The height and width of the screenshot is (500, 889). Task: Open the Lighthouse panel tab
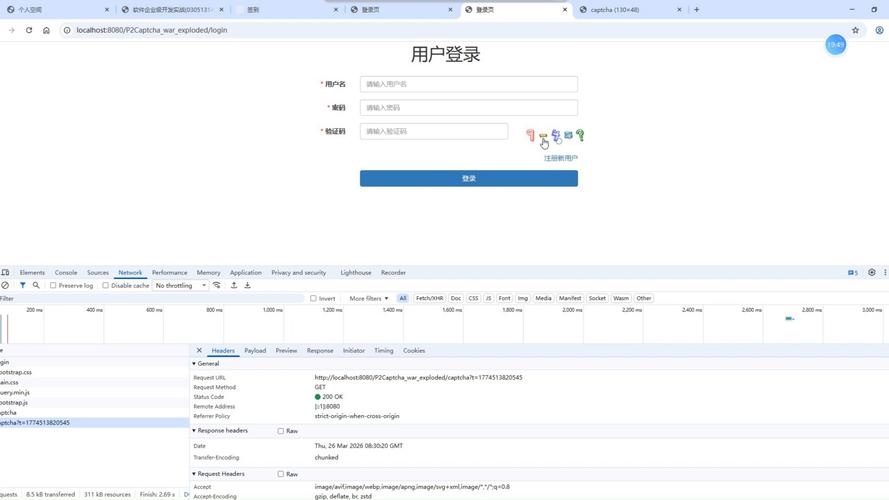coord(355,273)
